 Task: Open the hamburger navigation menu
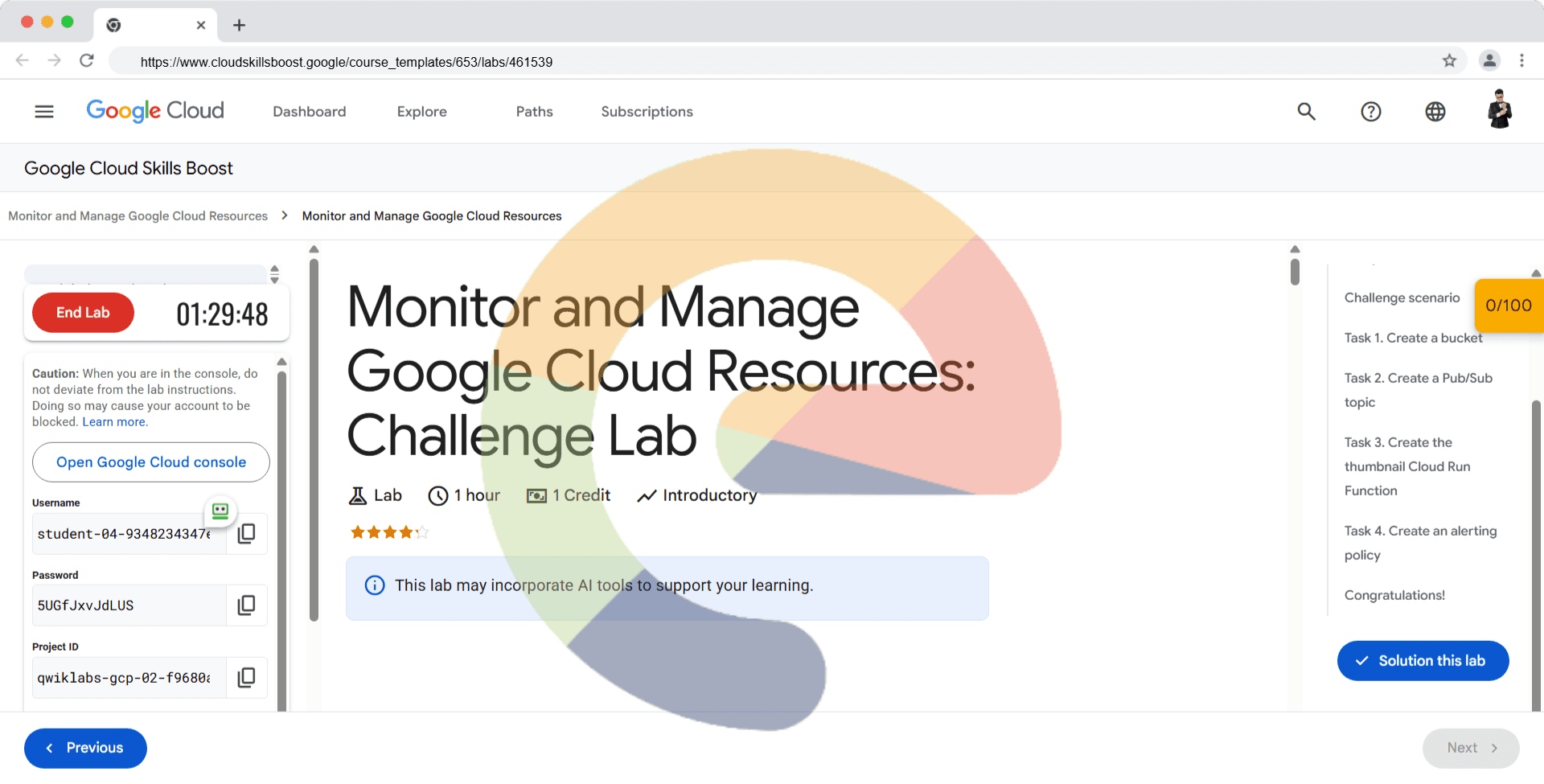click(44, 112)
